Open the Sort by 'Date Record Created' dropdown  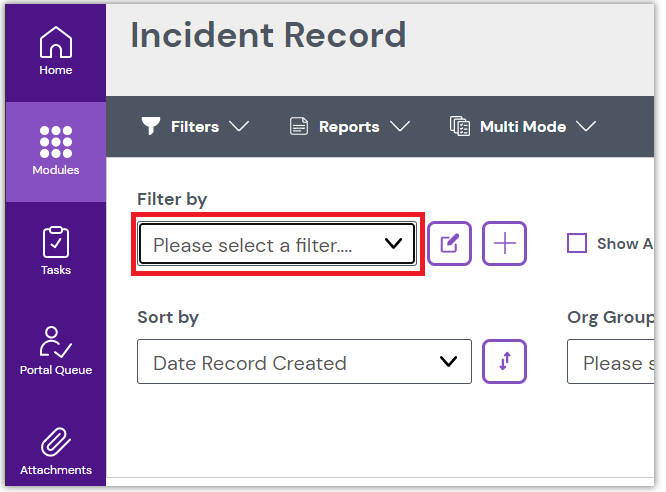(304, 362)
